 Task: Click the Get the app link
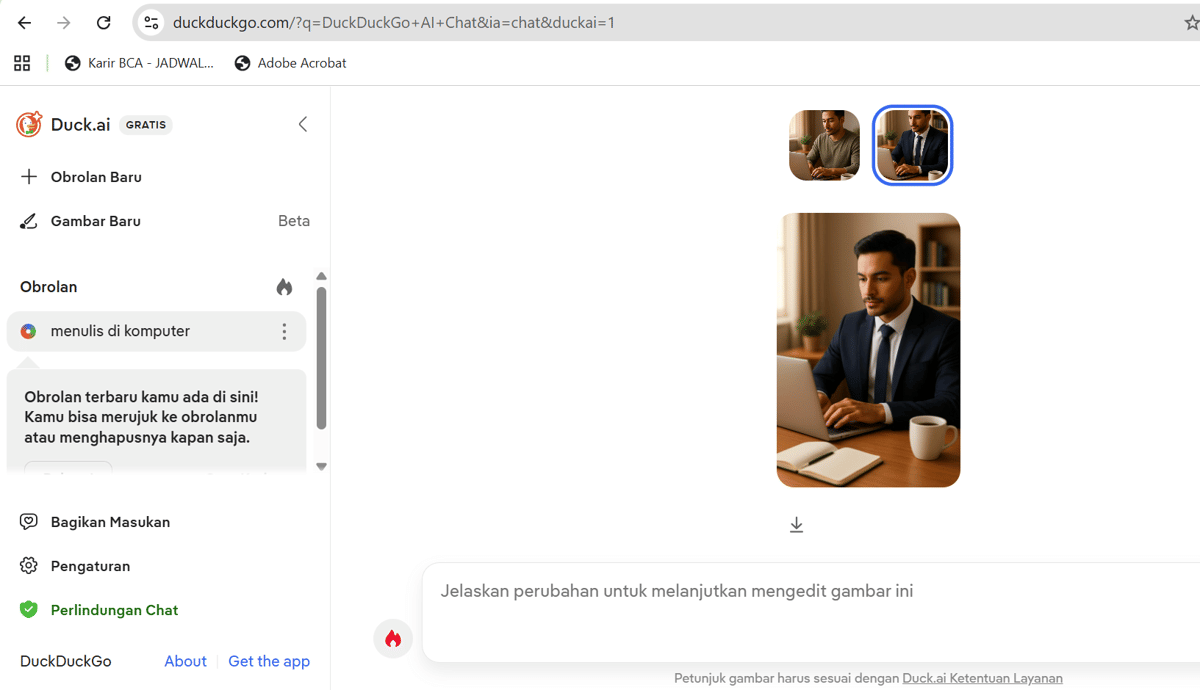268,661
